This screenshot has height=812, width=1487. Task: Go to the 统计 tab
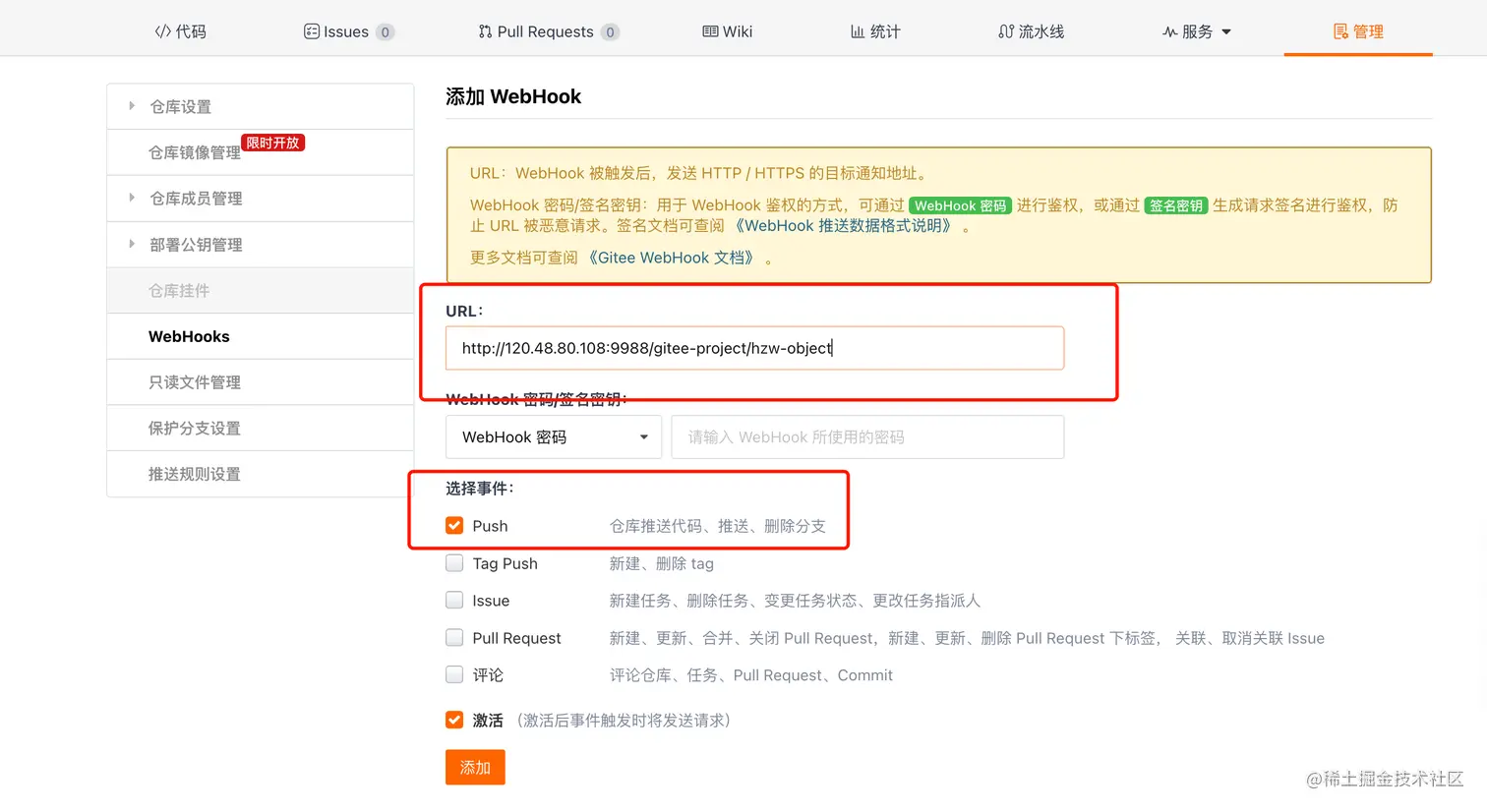point(875,31)
